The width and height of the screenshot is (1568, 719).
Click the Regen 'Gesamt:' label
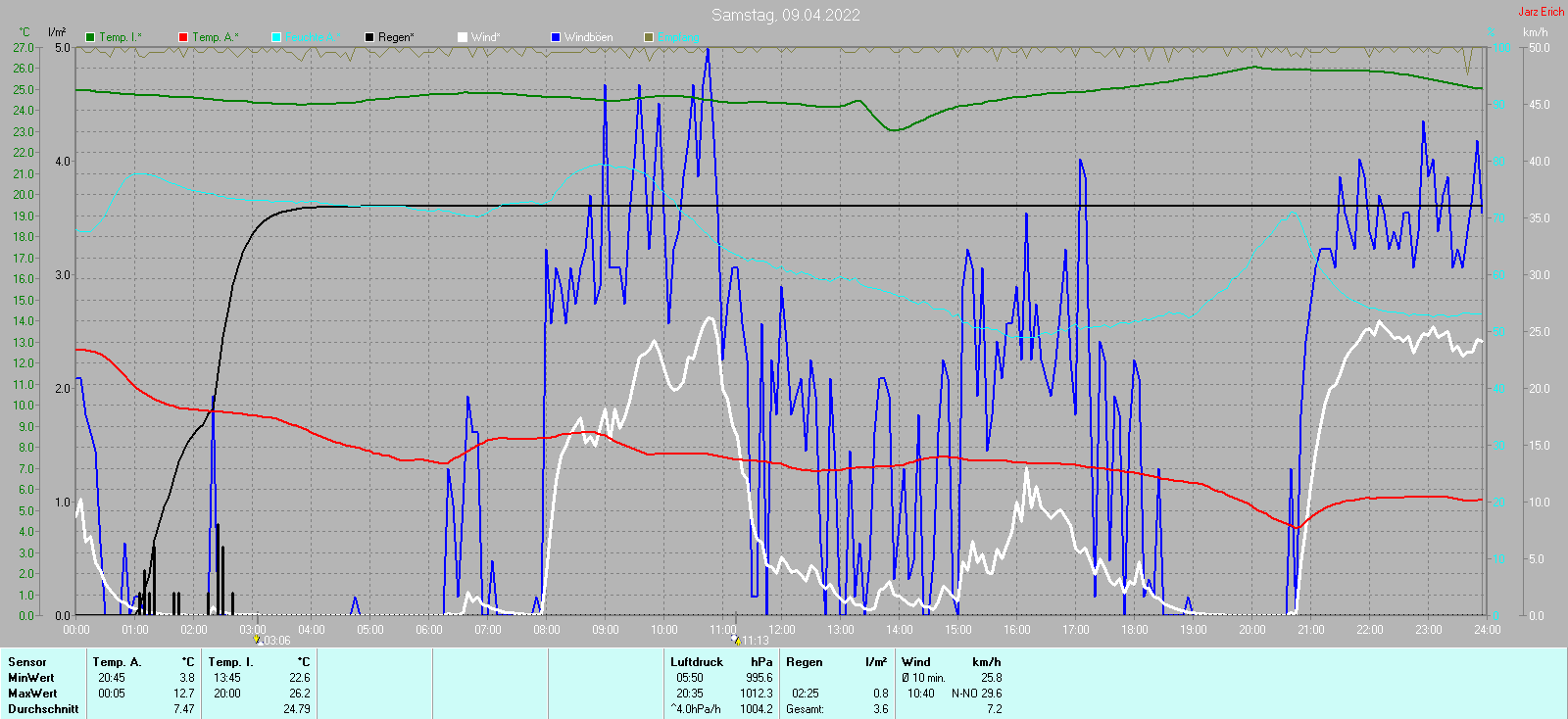pos(806,709)
